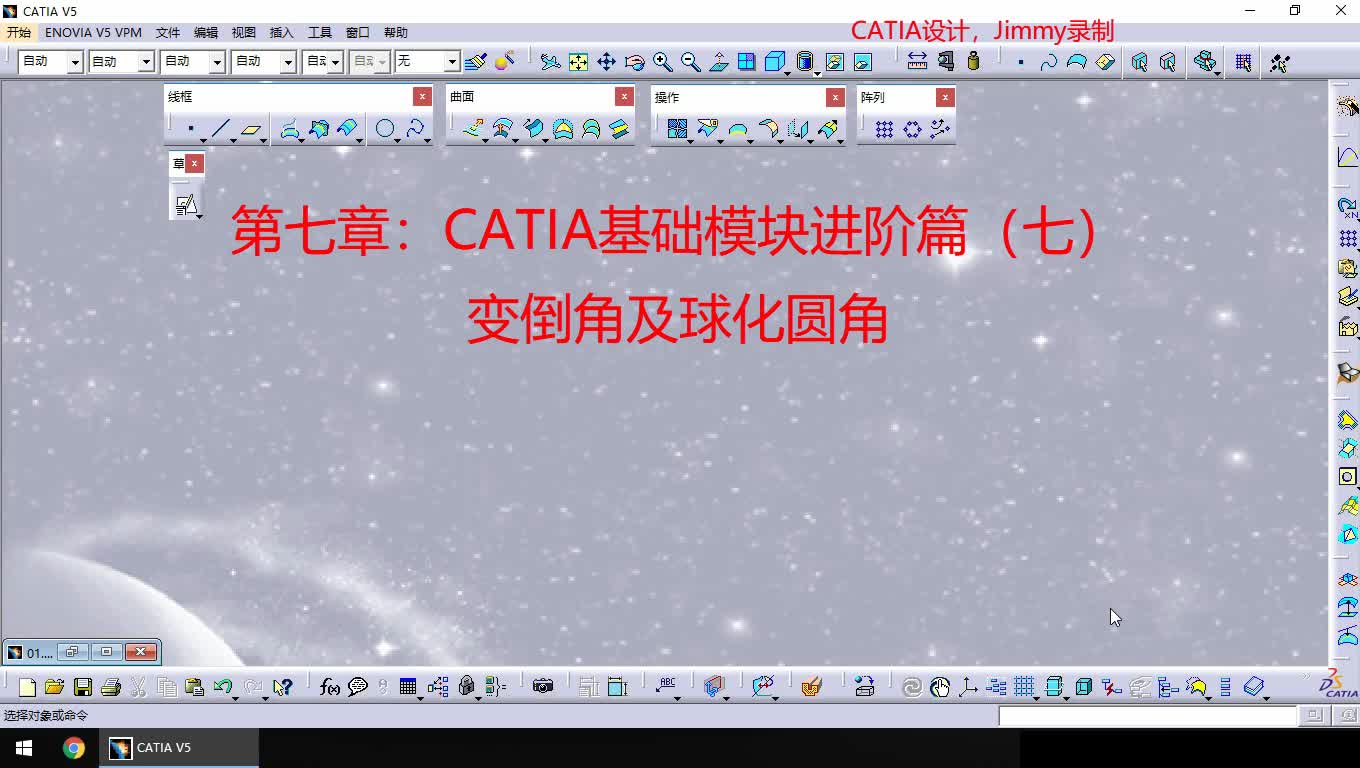This screenshot has height=768, width=1360.
Task: Click the Save diskette icon
Action: [x=83, y=687]
